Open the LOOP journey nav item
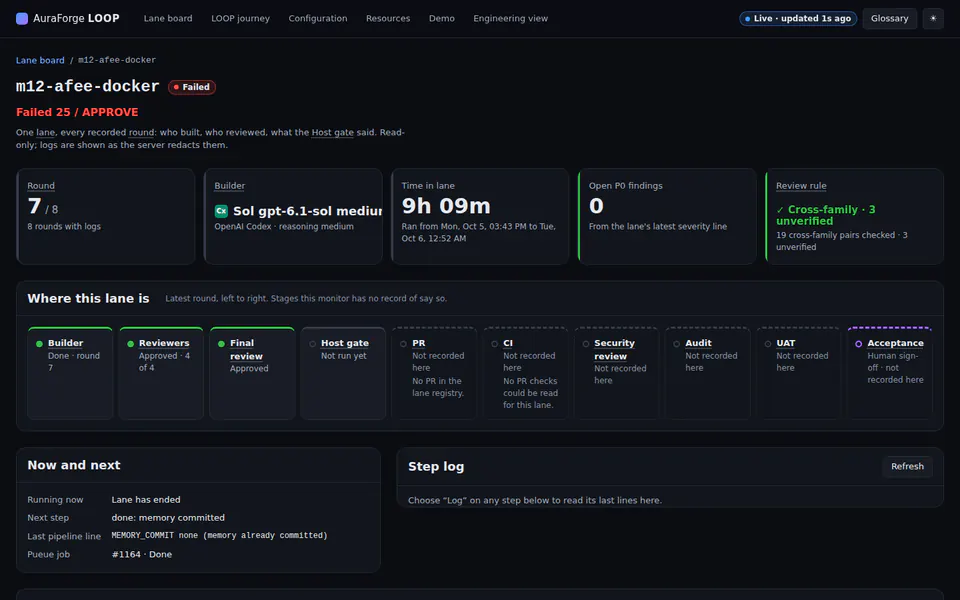The width and height of the screenshot is (960, 600). [x=241, y=18]
